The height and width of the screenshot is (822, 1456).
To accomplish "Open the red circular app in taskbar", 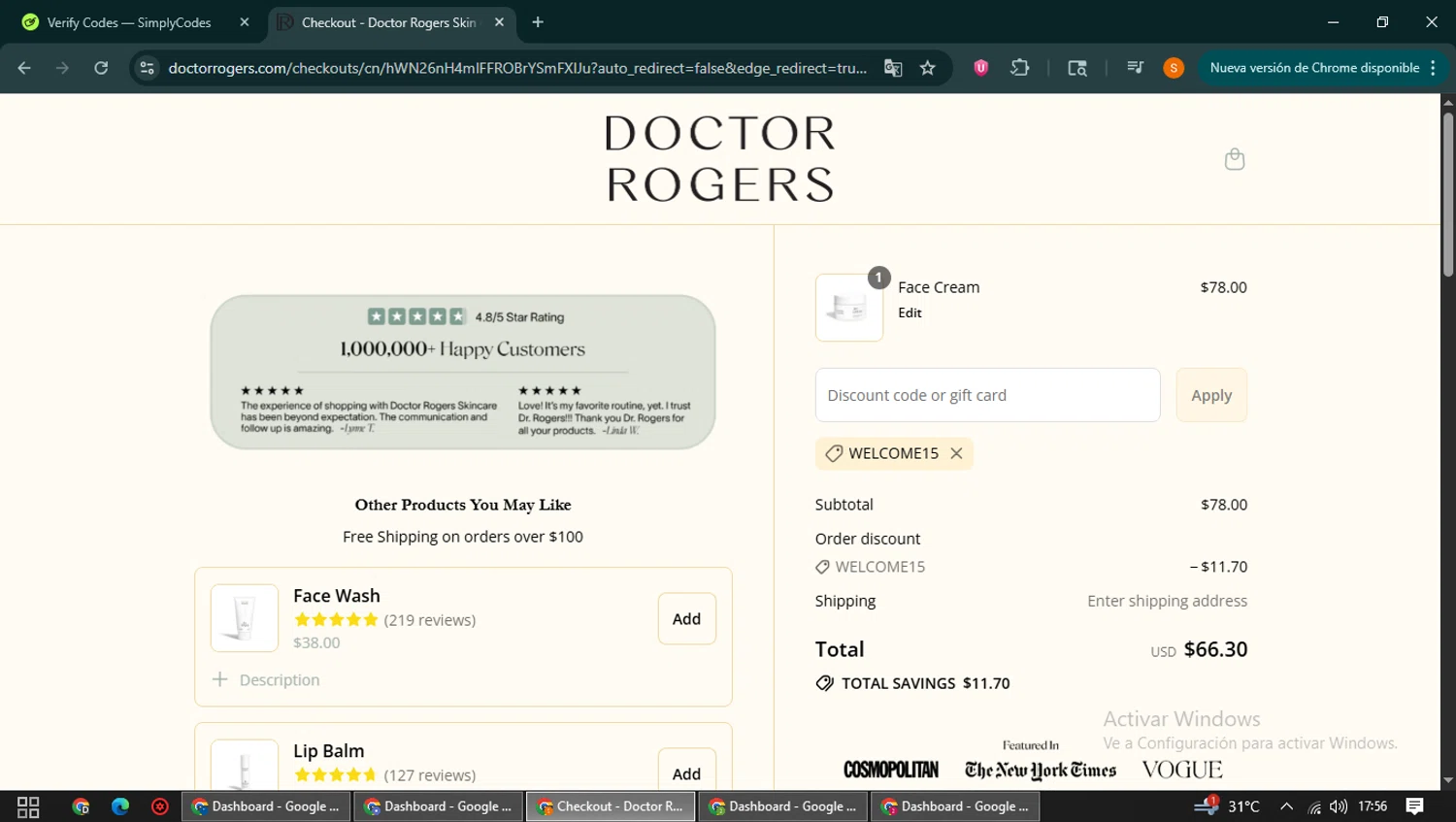I will click(160, 806).
